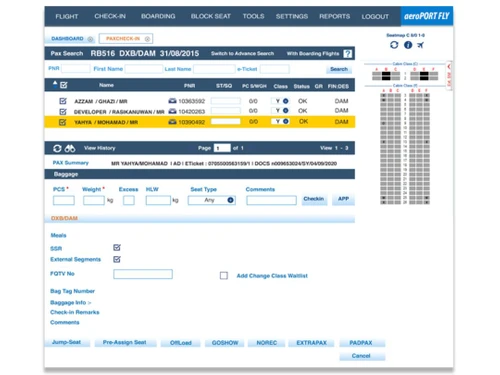The height and width of the screenshot is (375, 500).
Task: Focus the e-Ticket field
Action: 275,69
